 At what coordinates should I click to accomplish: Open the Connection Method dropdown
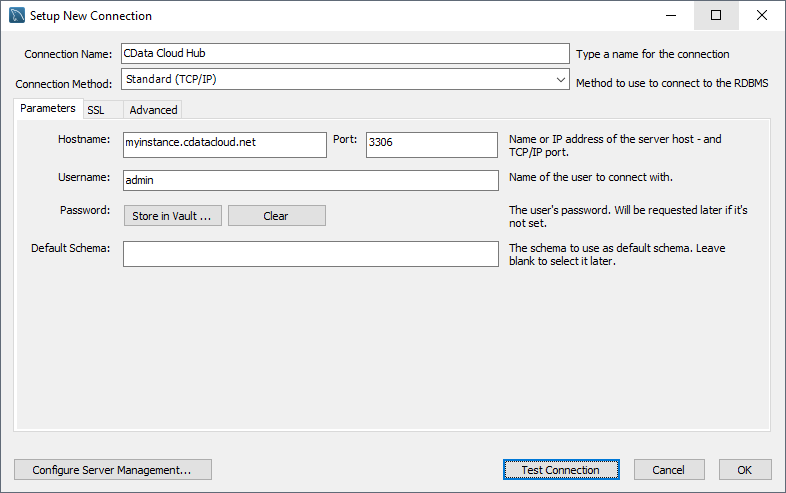tap(345, 79)
